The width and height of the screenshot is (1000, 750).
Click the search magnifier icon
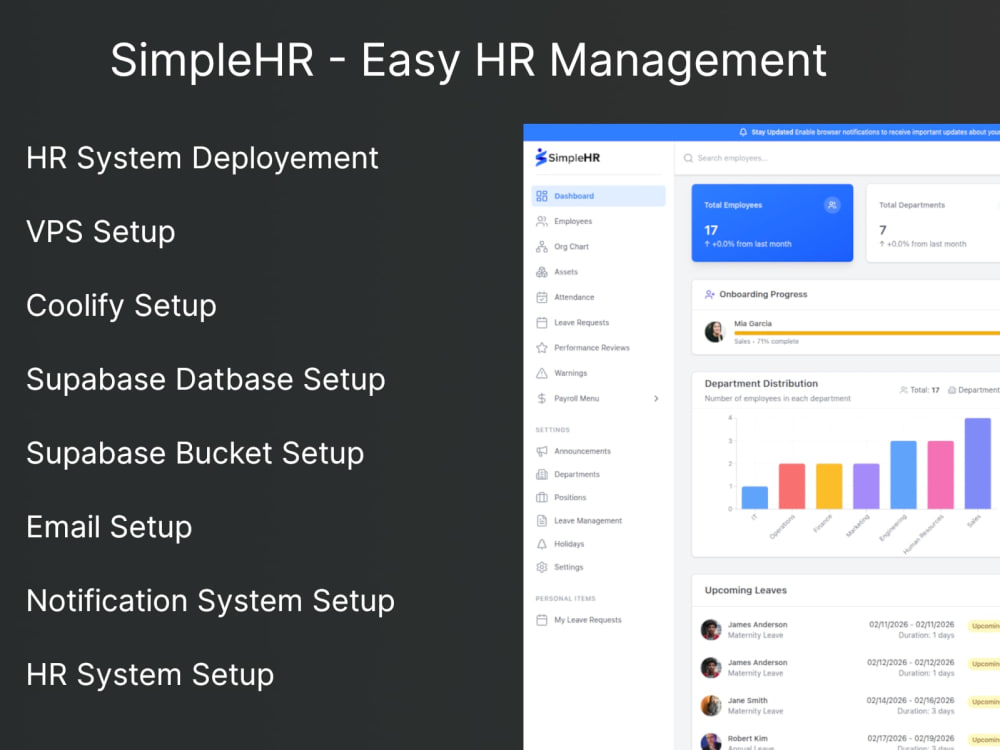688,158
